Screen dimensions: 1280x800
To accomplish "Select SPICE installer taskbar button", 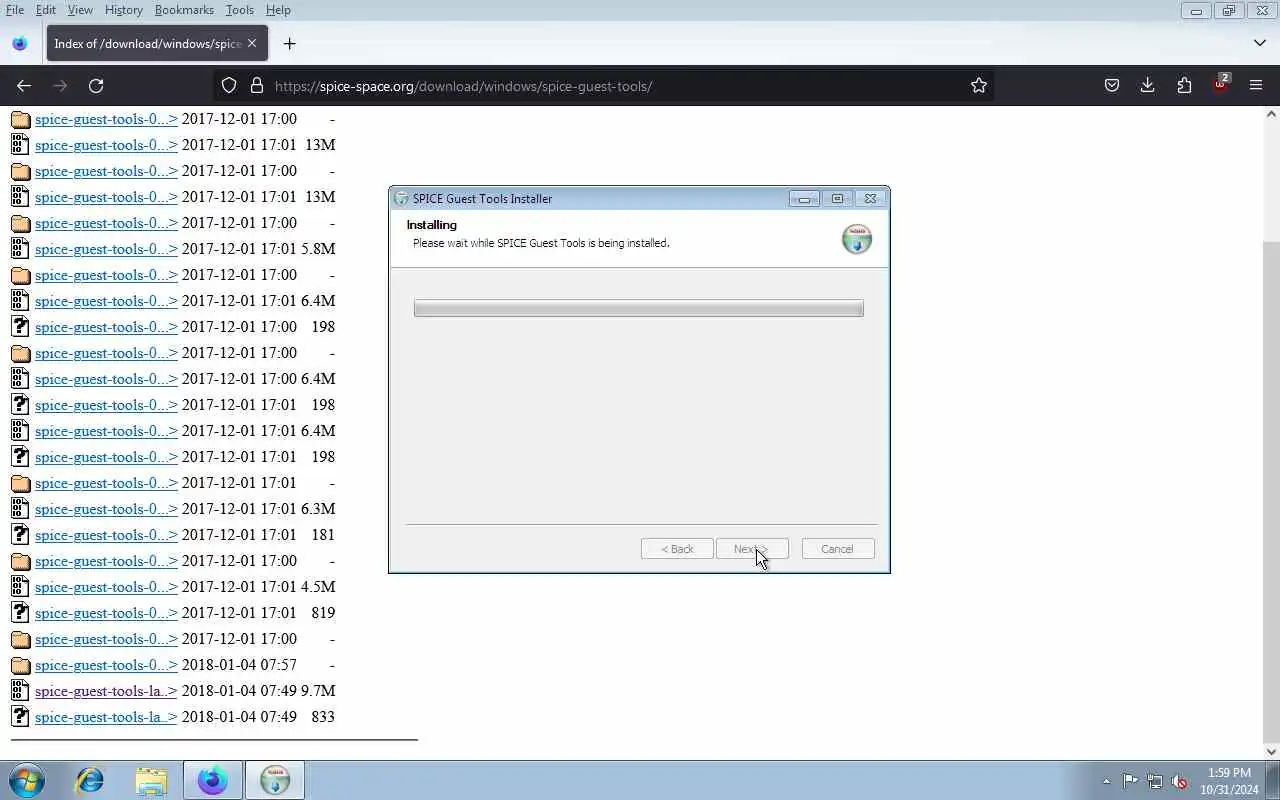I will pos(275,780).
